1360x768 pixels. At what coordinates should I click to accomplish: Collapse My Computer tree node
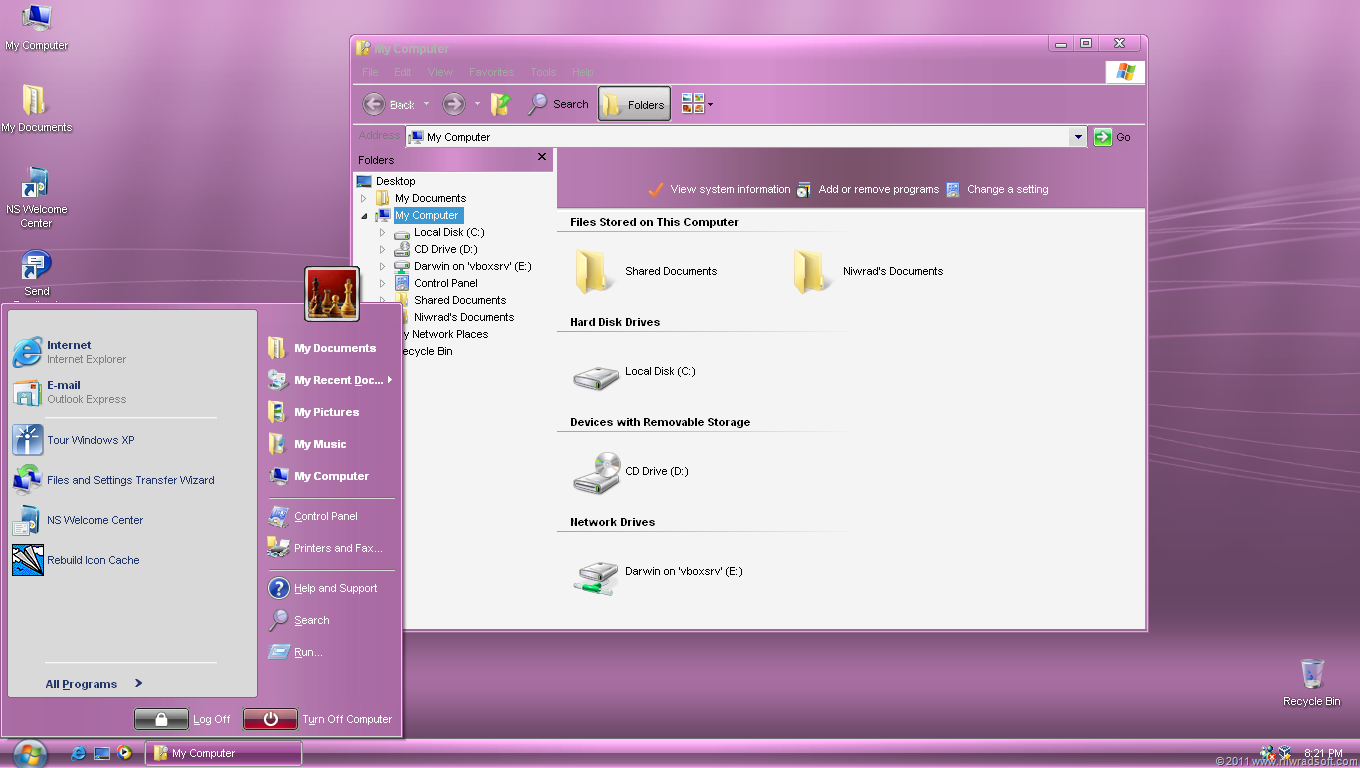[364, 215]
